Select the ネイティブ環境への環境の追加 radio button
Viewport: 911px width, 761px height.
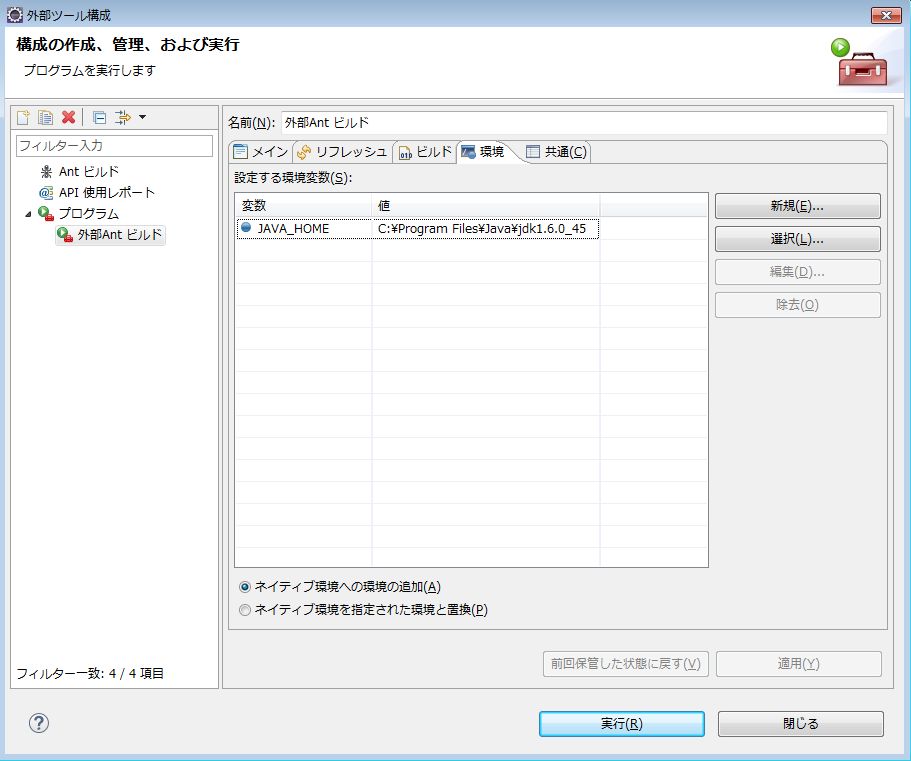point(245,588)
